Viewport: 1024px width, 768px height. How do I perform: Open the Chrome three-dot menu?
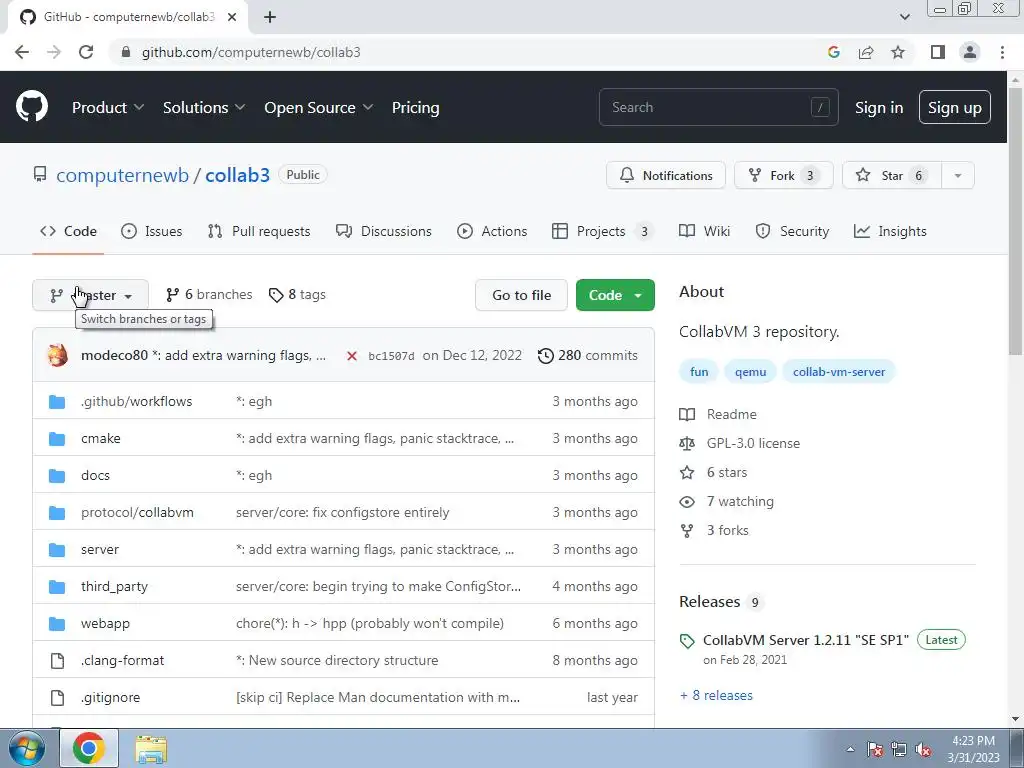point(1002,52)
